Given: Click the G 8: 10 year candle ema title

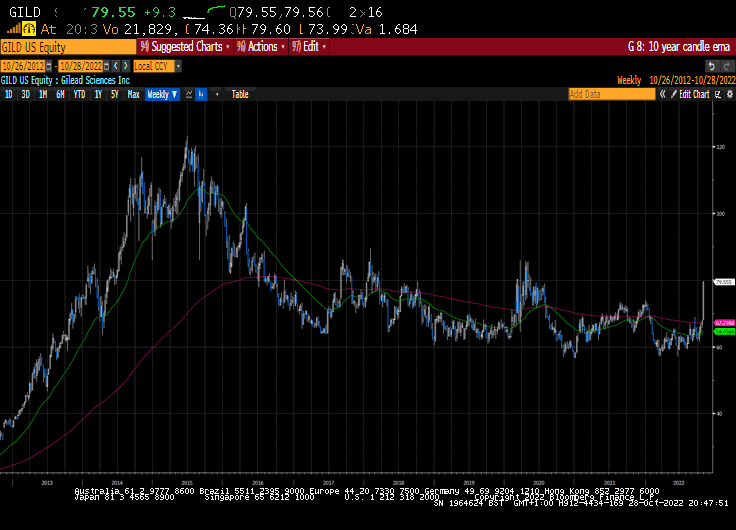Looking at the screenshot, I should (x=679, y=46).
